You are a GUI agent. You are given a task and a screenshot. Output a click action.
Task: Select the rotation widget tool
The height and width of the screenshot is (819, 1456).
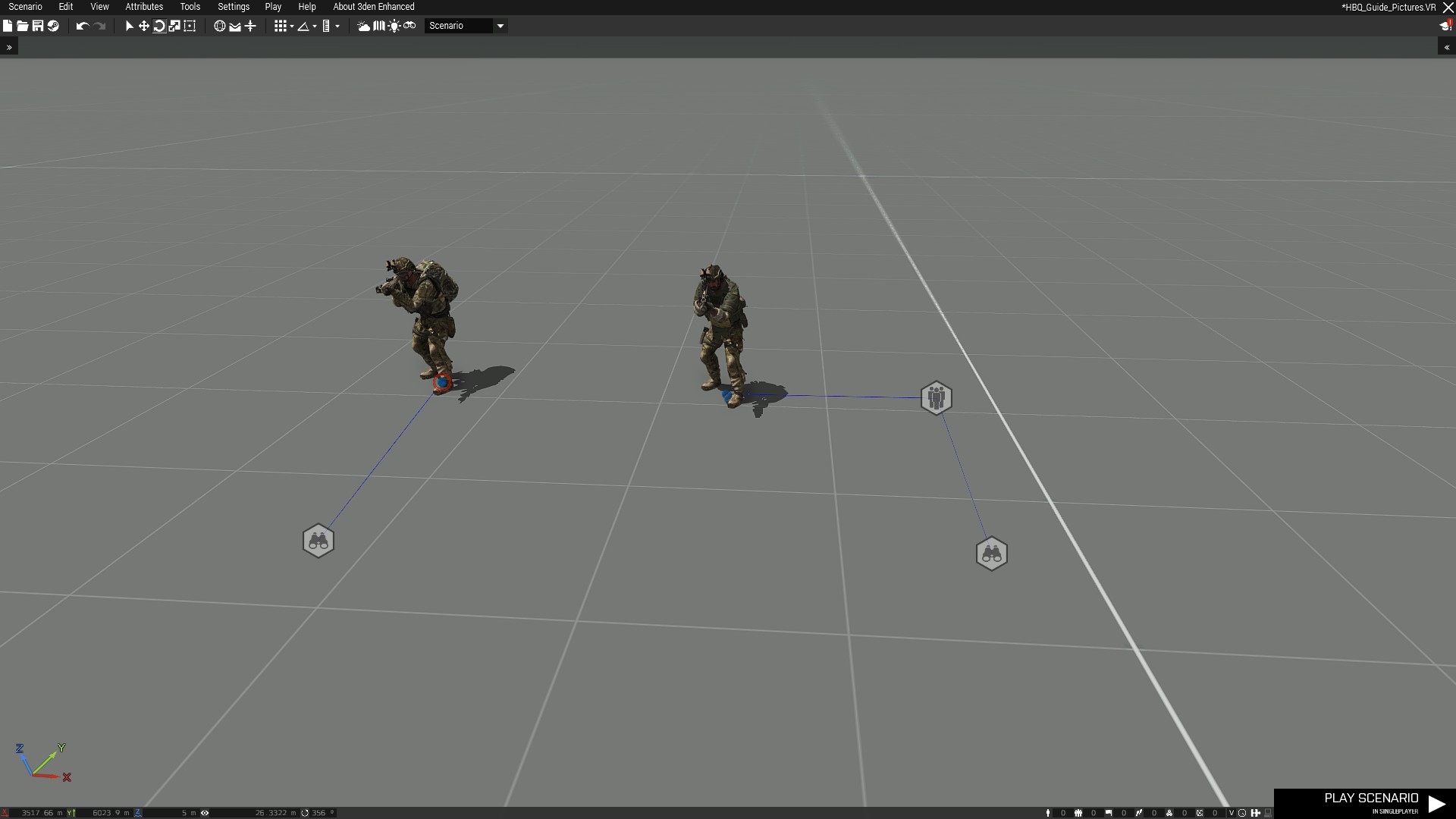pyautogui.click(x=159, y=26)
